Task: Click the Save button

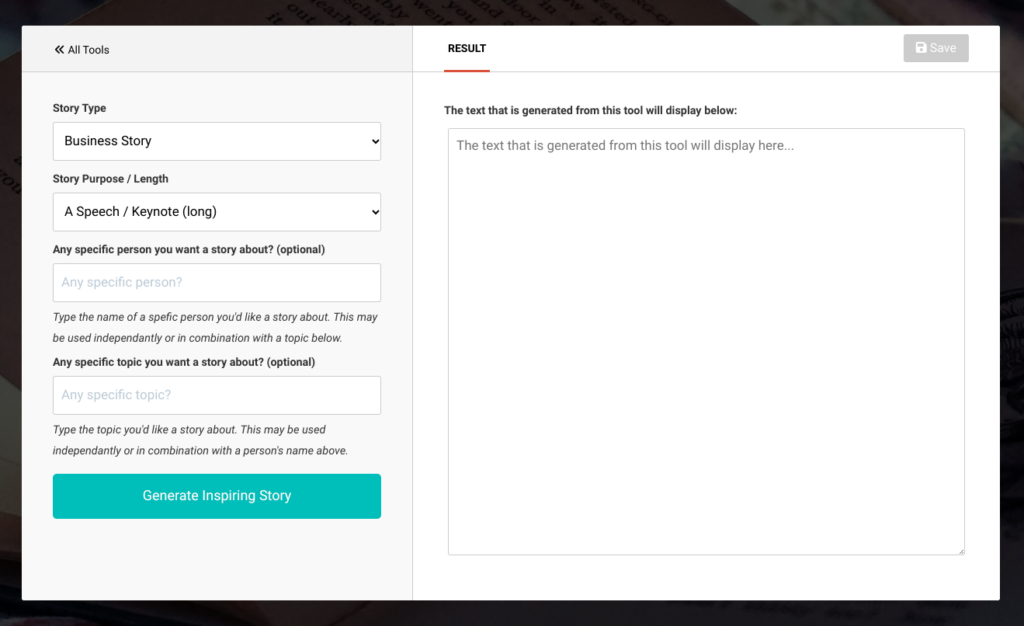Action: point(936,48)
